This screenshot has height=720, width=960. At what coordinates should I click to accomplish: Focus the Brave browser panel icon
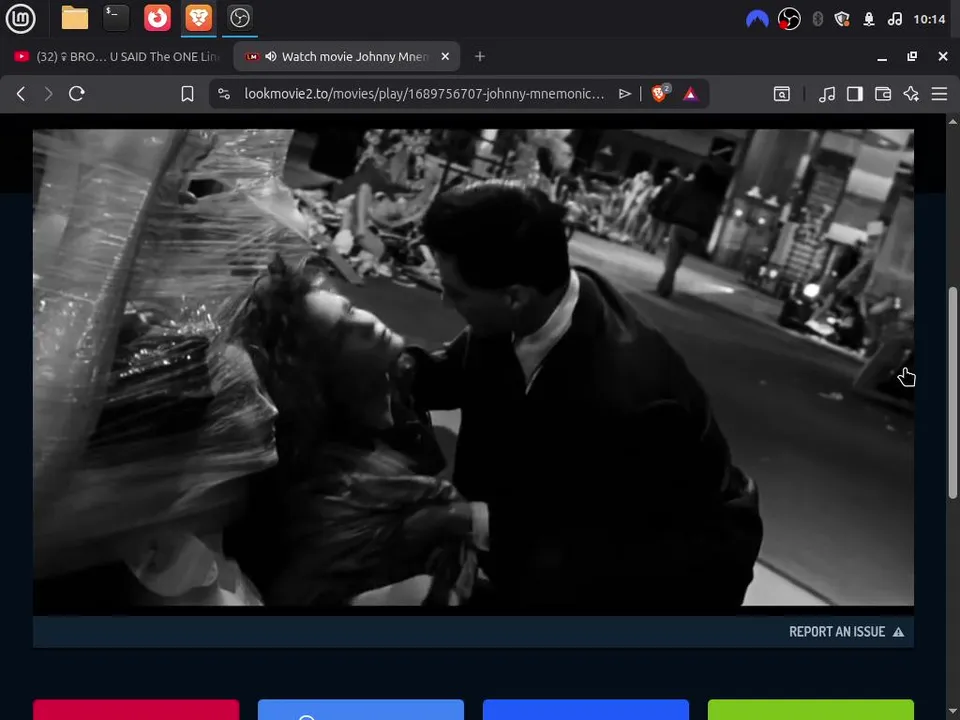[198, 18]
